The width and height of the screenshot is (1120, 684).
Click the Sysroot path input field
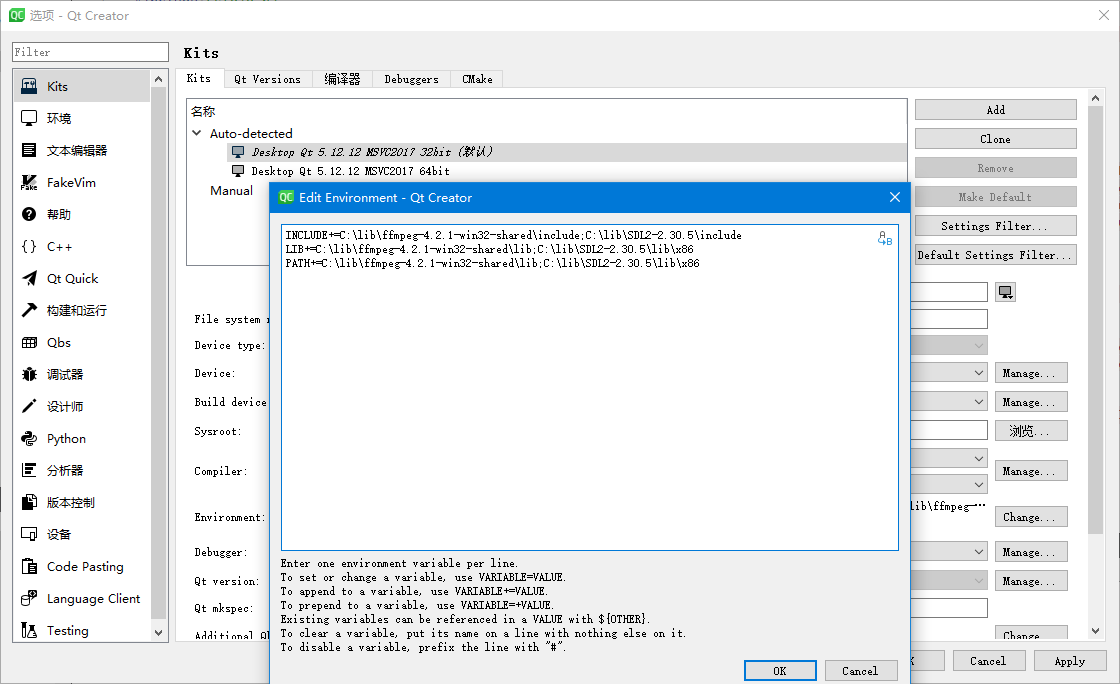[x=949, y=431]
